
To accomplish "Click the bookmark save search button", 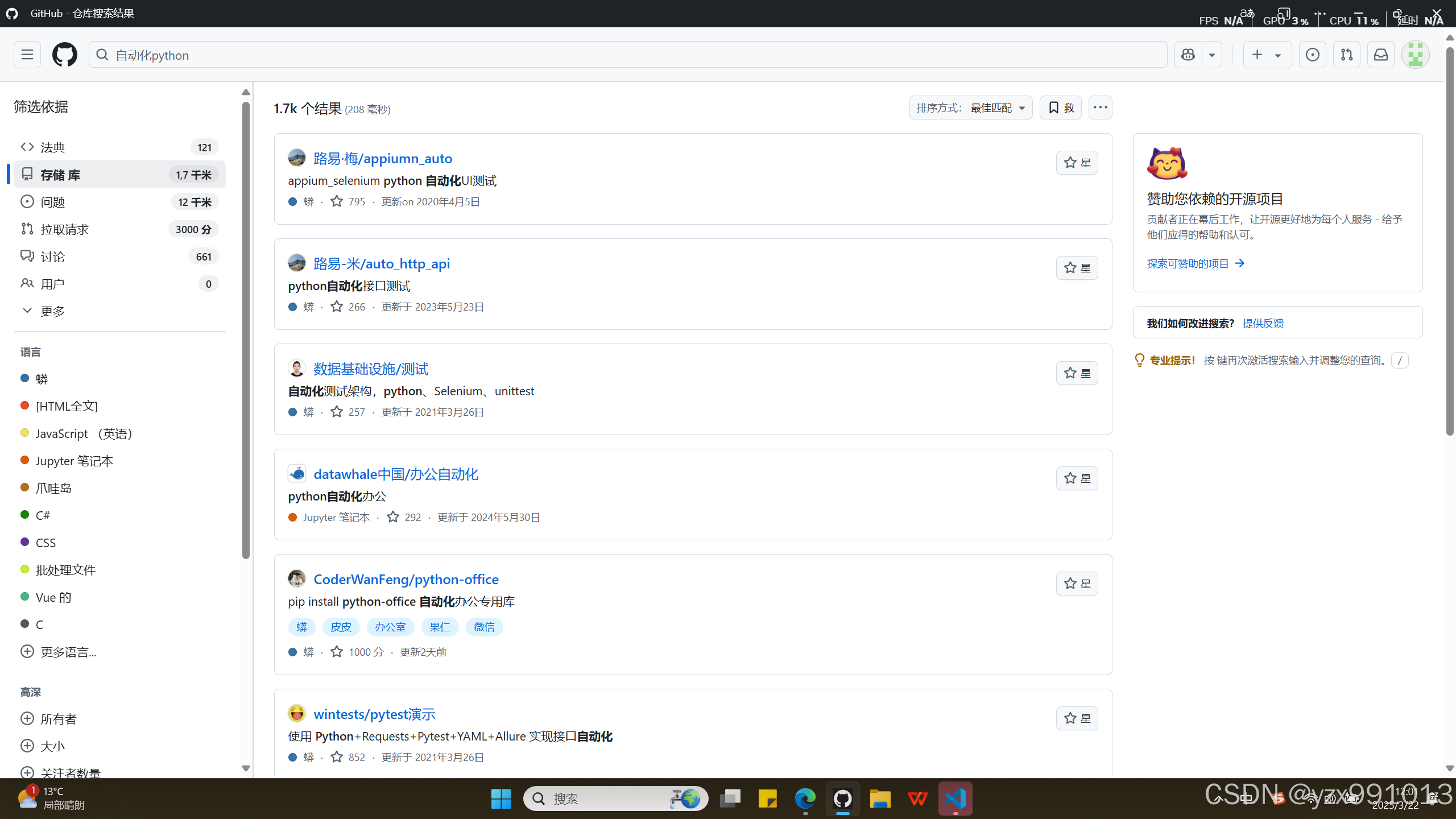I will pyautogui.click(x=1060, y=107).
